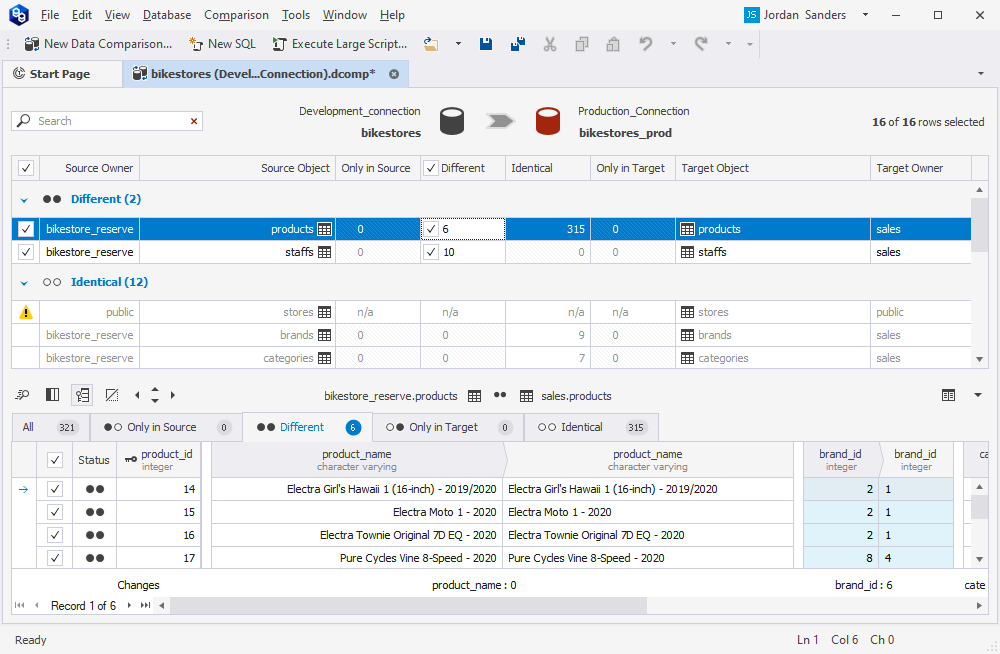Uncheck record checkbox for product_id 17
This screenshot has width=1000, height=654.
point(55,558)
